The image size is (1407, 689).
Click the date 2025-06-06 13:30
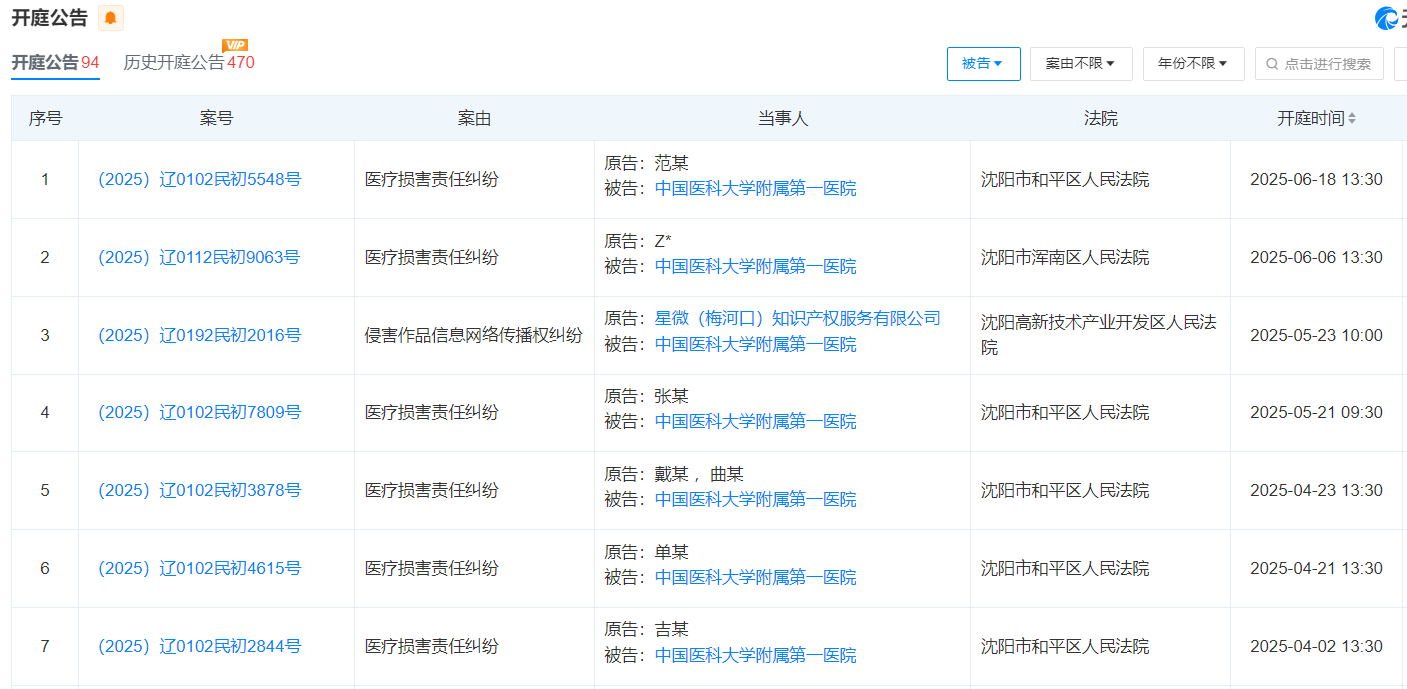click(1316, 258)
